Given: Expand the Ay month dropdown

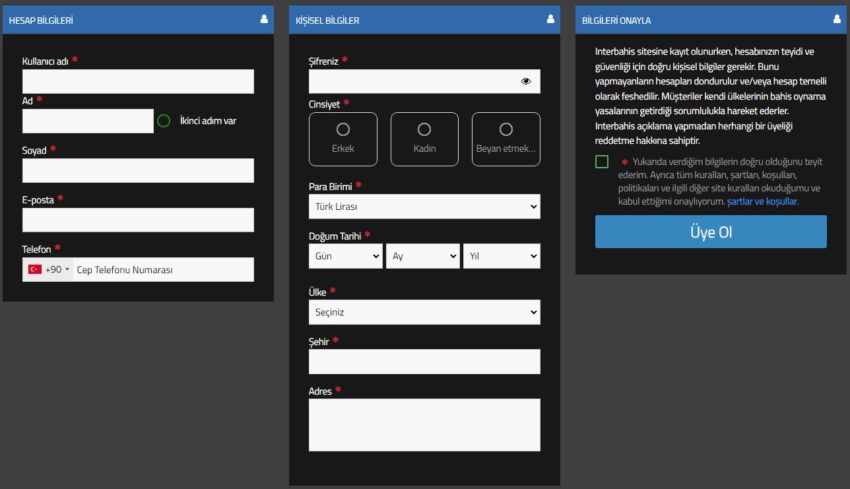Looking at the screenshot, I should click(x=423, y=256).
